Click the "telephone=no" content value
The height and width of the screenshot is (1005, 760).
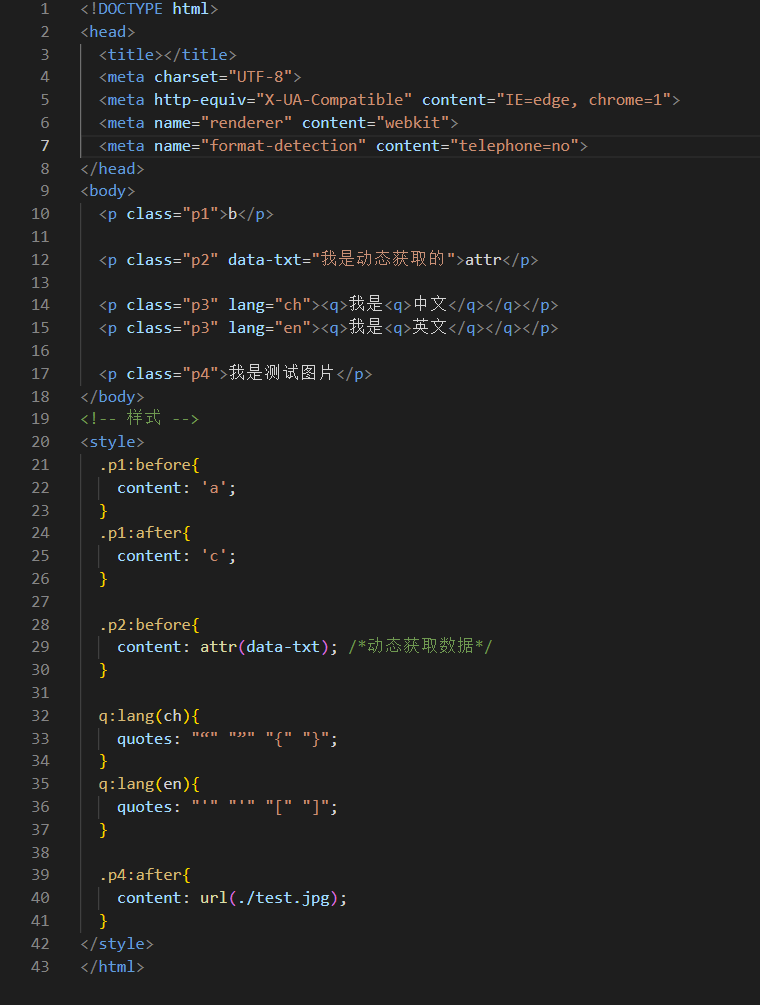click(519, 146)
